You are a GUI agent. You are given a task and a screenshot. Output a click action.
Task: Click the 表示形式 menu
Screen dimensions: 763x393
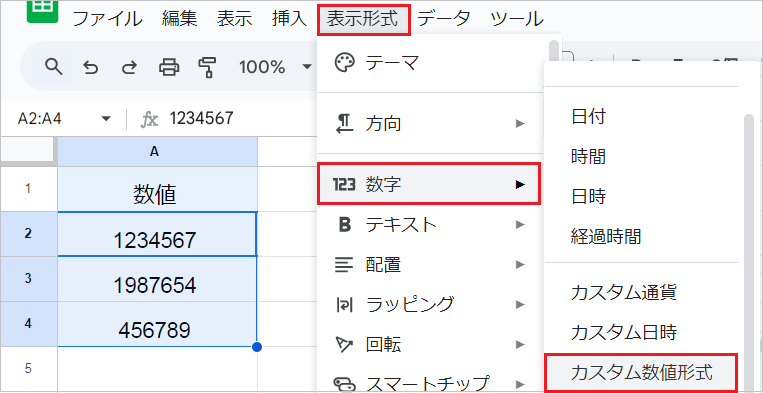363,19
